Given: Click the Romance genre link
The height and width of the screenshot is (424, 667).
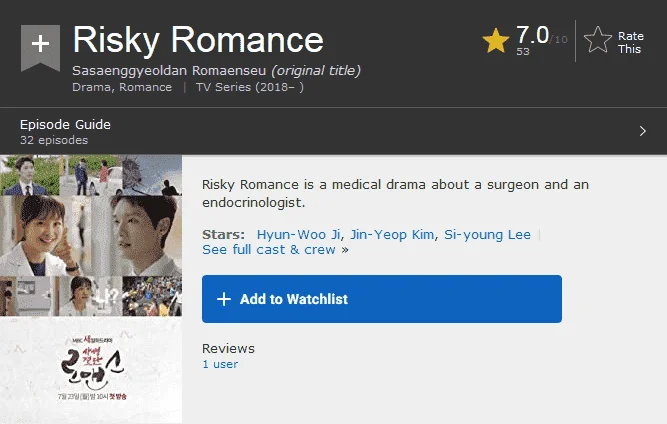Looking at the screenshot, I should (145, 87).
